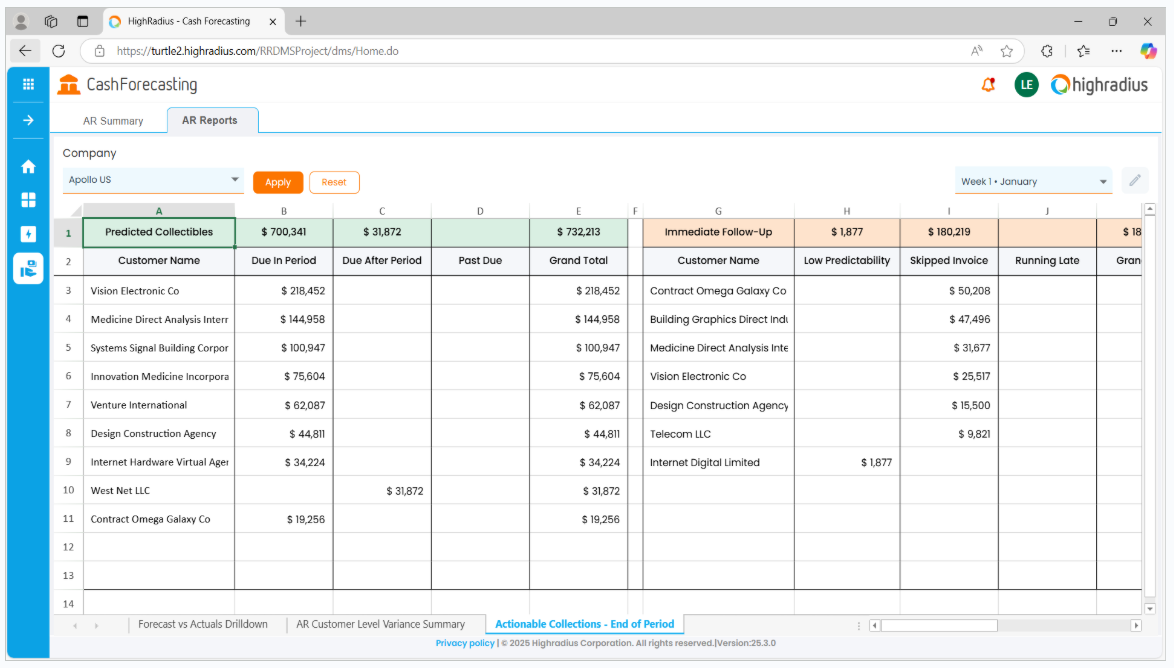Select column G header
The height and width of the screenshot is (668, 1174).
pyautogui.click(x=718, y=211)
